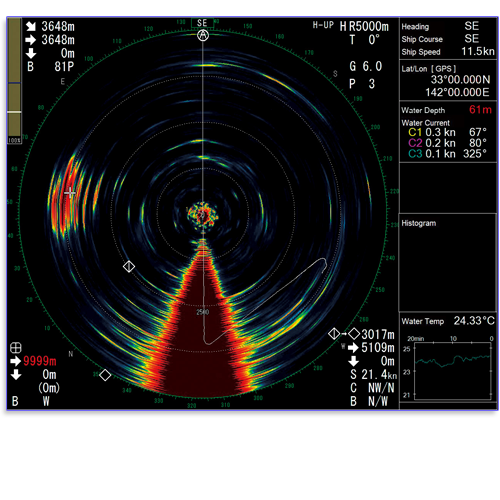
Task: Click the down arrow depth icon beside 0m top-left
Action: point(31,53)
